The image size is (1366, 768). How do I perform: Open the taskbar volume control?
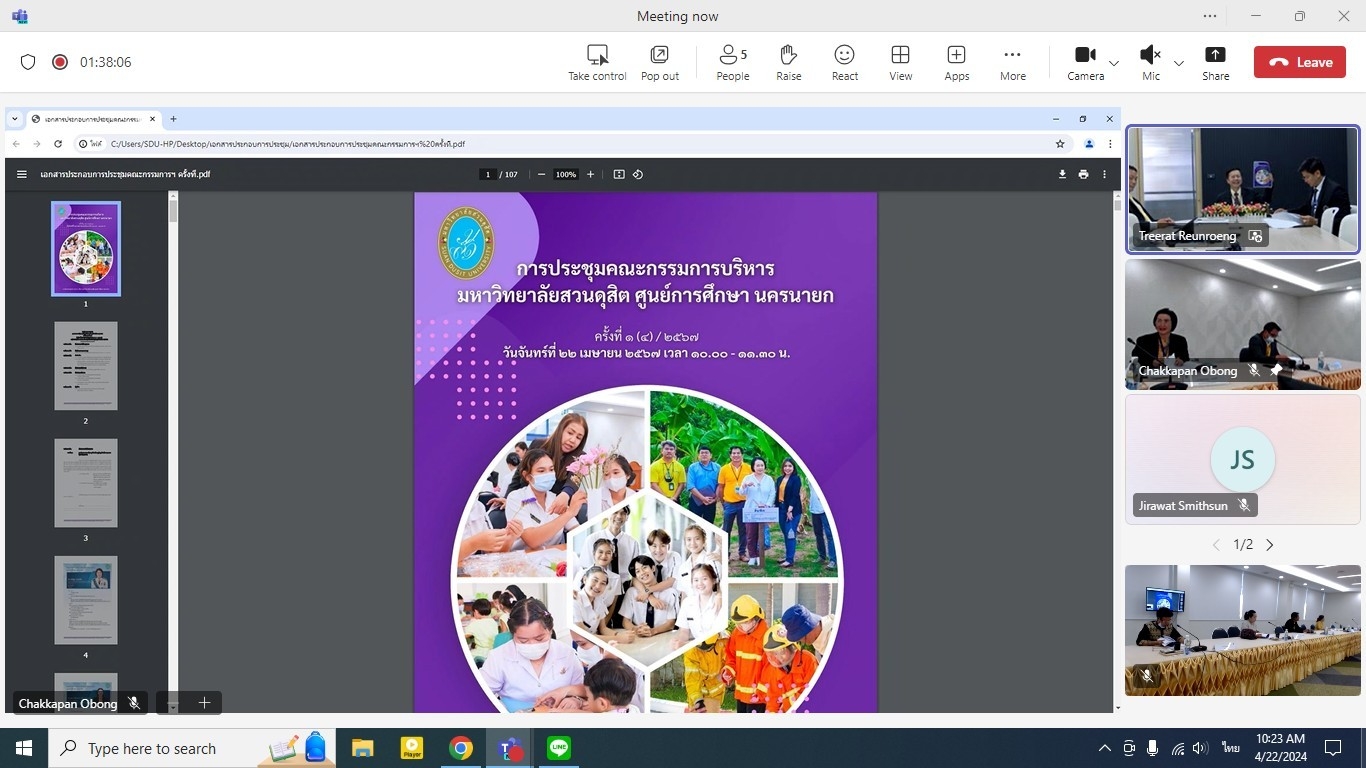[x=1200, y=748]
